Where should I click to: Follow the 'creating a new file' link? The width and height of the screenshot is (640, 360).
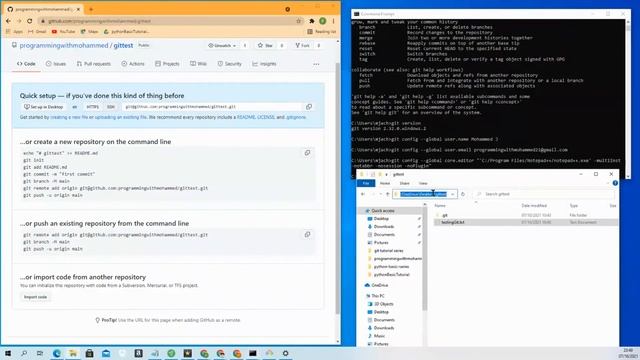[x=69, y=117]
